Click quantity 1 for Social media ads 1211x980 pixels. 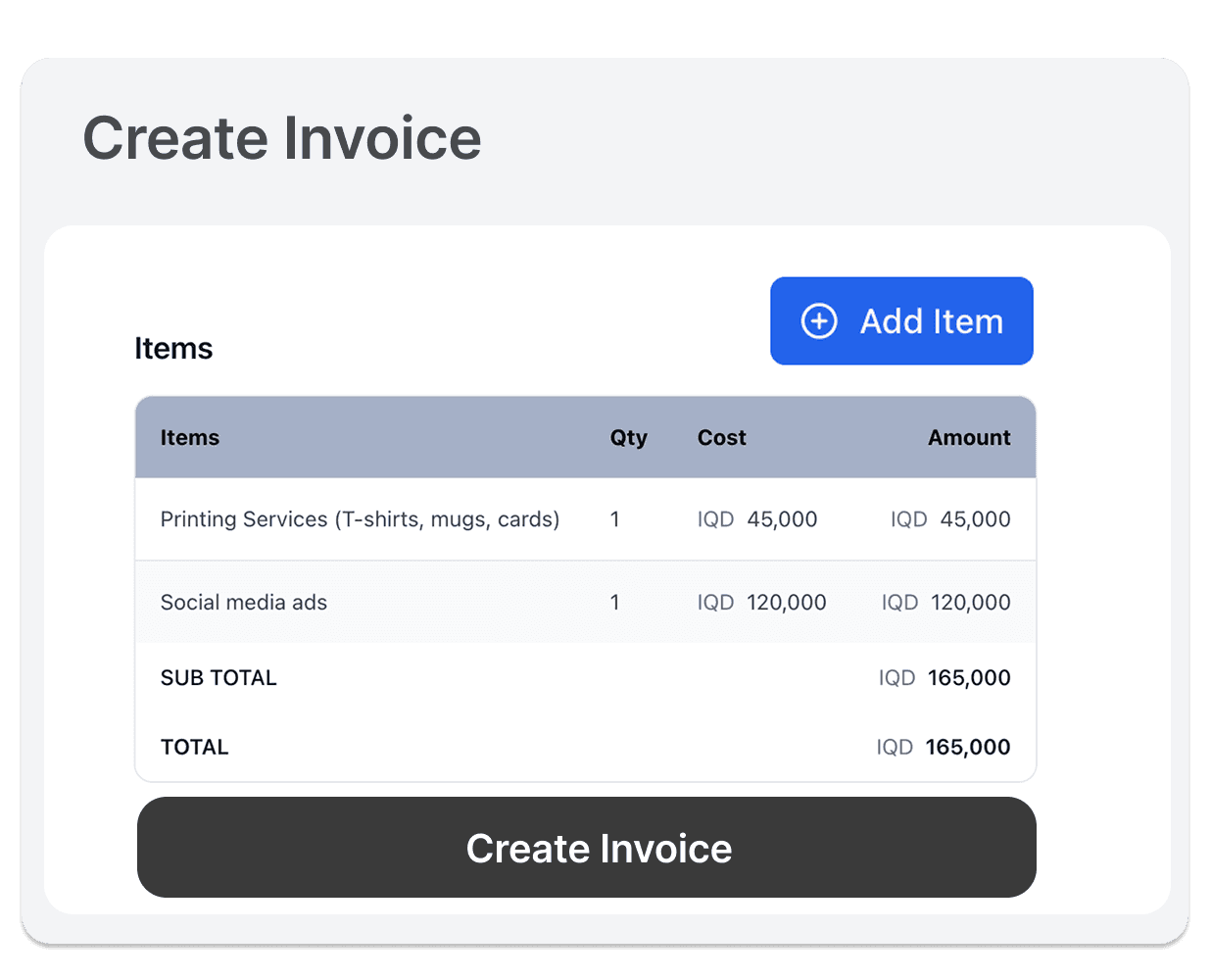click(615, 603)
